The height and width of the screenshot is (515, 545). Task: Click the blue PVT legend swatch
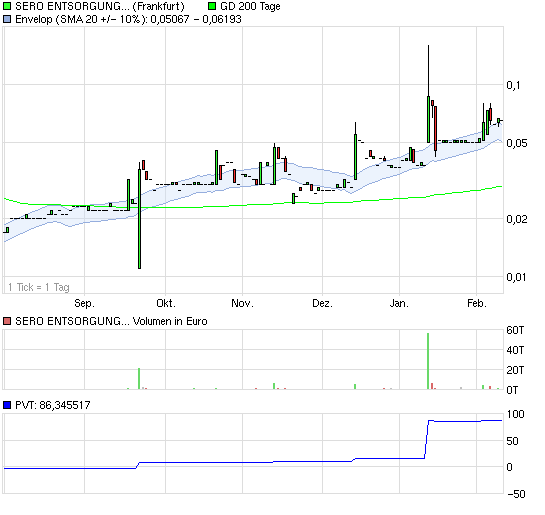(x=7, y=405)
